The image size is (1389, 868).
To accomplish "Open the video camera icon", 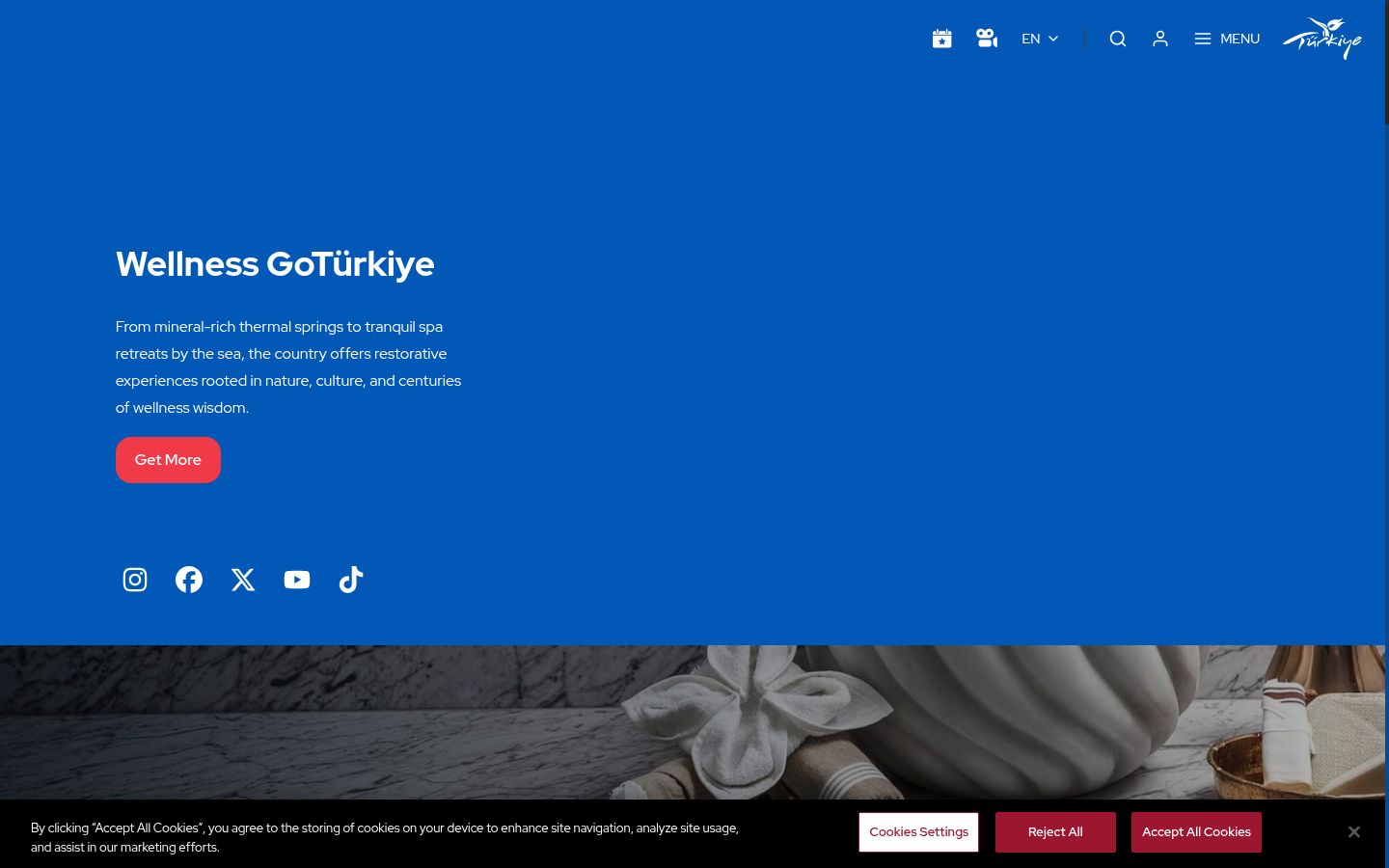I will click(x=986, y=39).
